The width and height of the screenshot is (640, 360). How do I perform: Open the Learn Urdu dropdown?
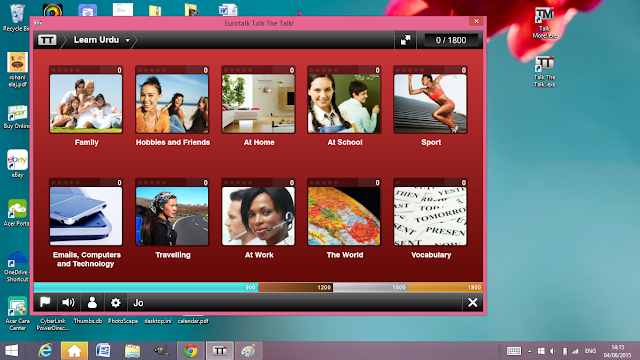pos(101,40)
